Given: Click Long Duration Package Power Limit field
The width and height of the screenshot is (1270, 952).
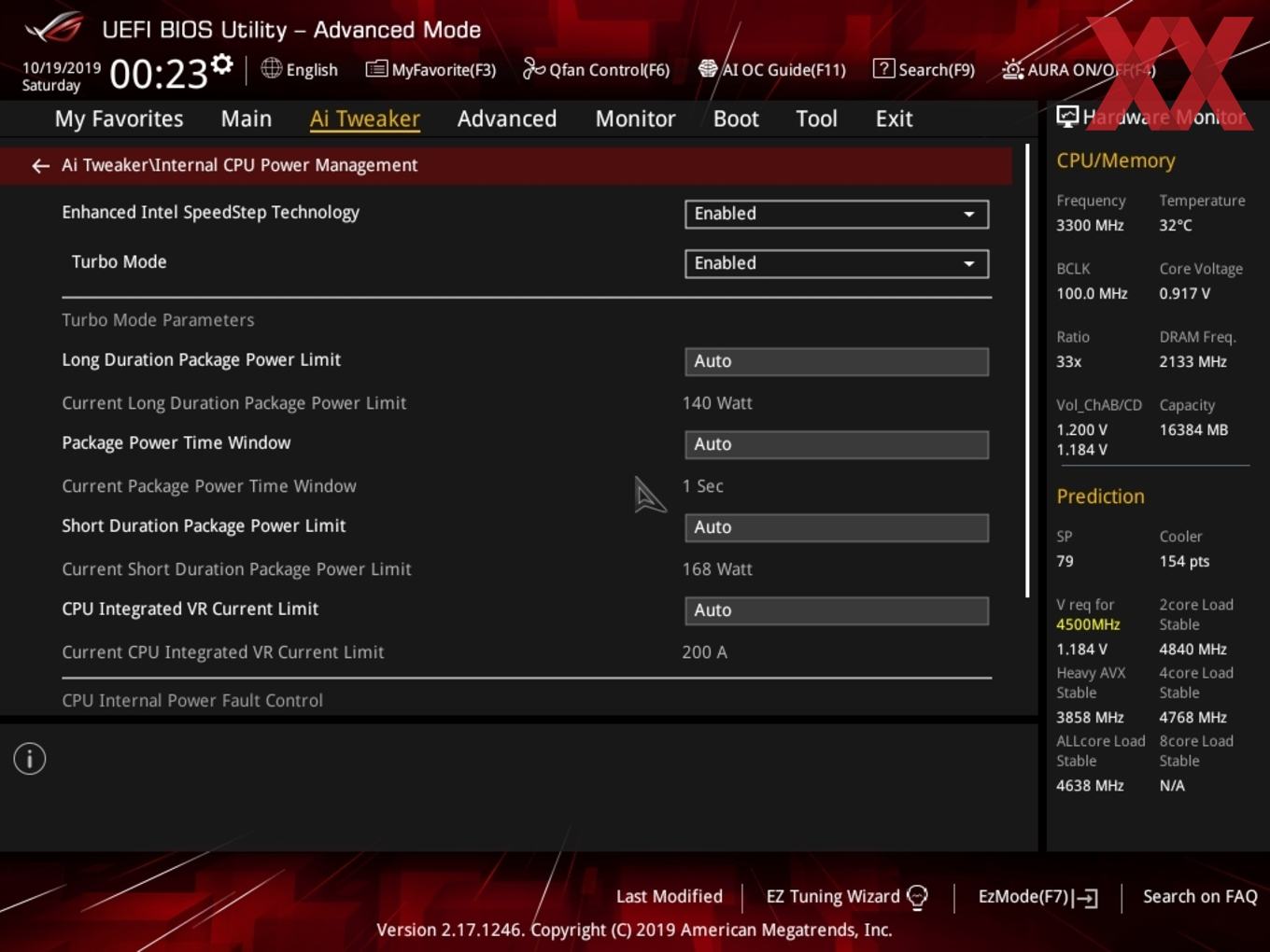Looking at the screenshot, I should [837, 361].
